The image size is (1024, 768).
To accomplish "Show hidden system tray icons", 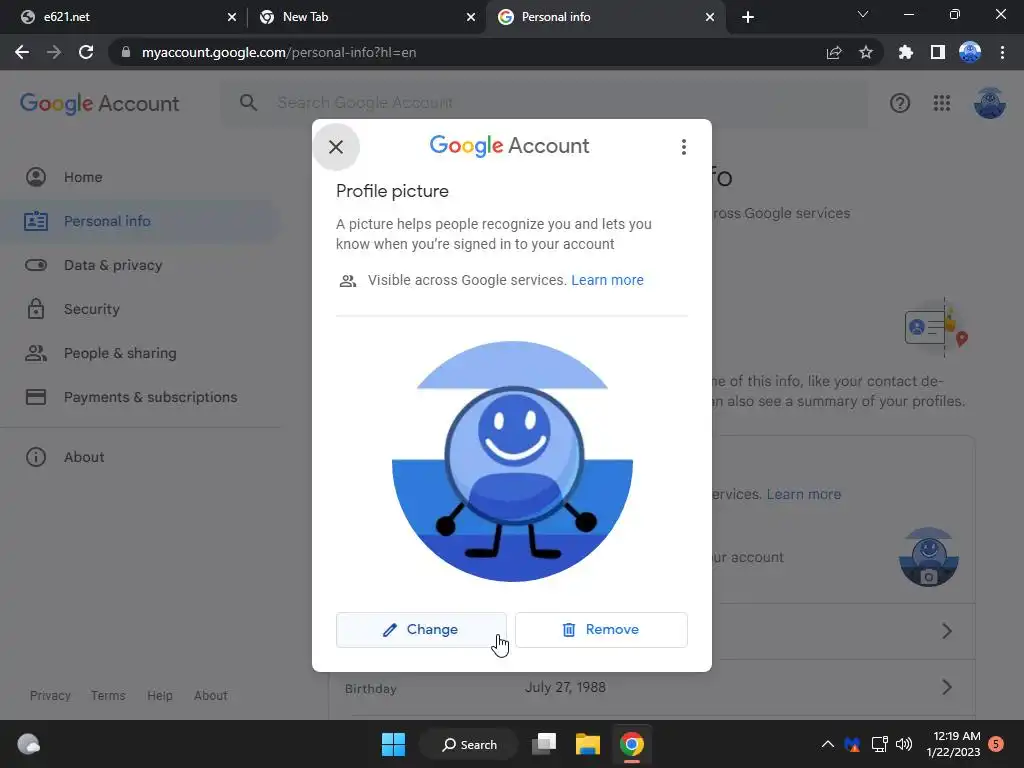I will pyautogui.click(x=827, y=744).
